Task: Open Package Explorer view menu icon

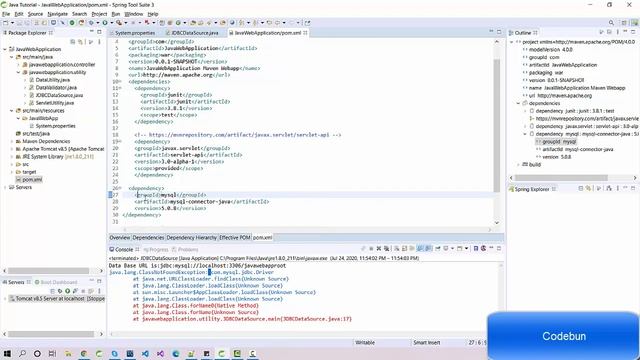Action: coord(99,42)
